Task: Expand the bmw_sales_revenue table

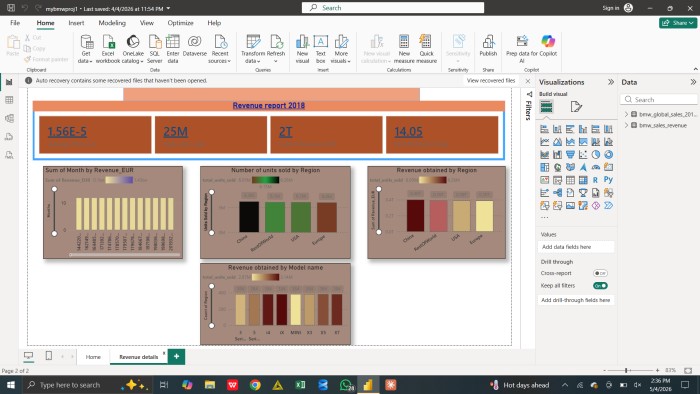Action: [x=626, y=125]
